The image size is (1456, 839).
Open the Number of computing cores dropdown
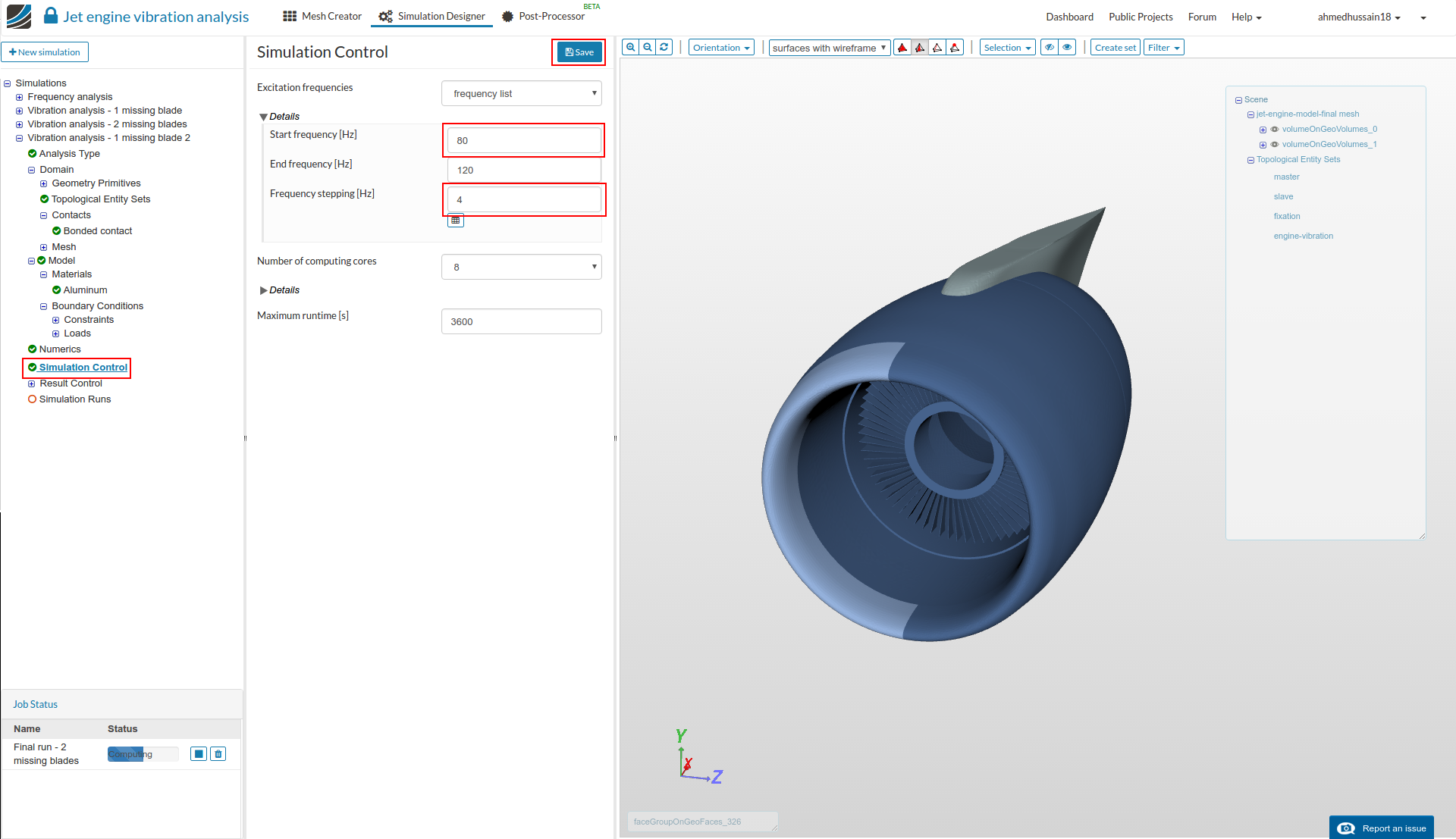(x=521, y=267)
